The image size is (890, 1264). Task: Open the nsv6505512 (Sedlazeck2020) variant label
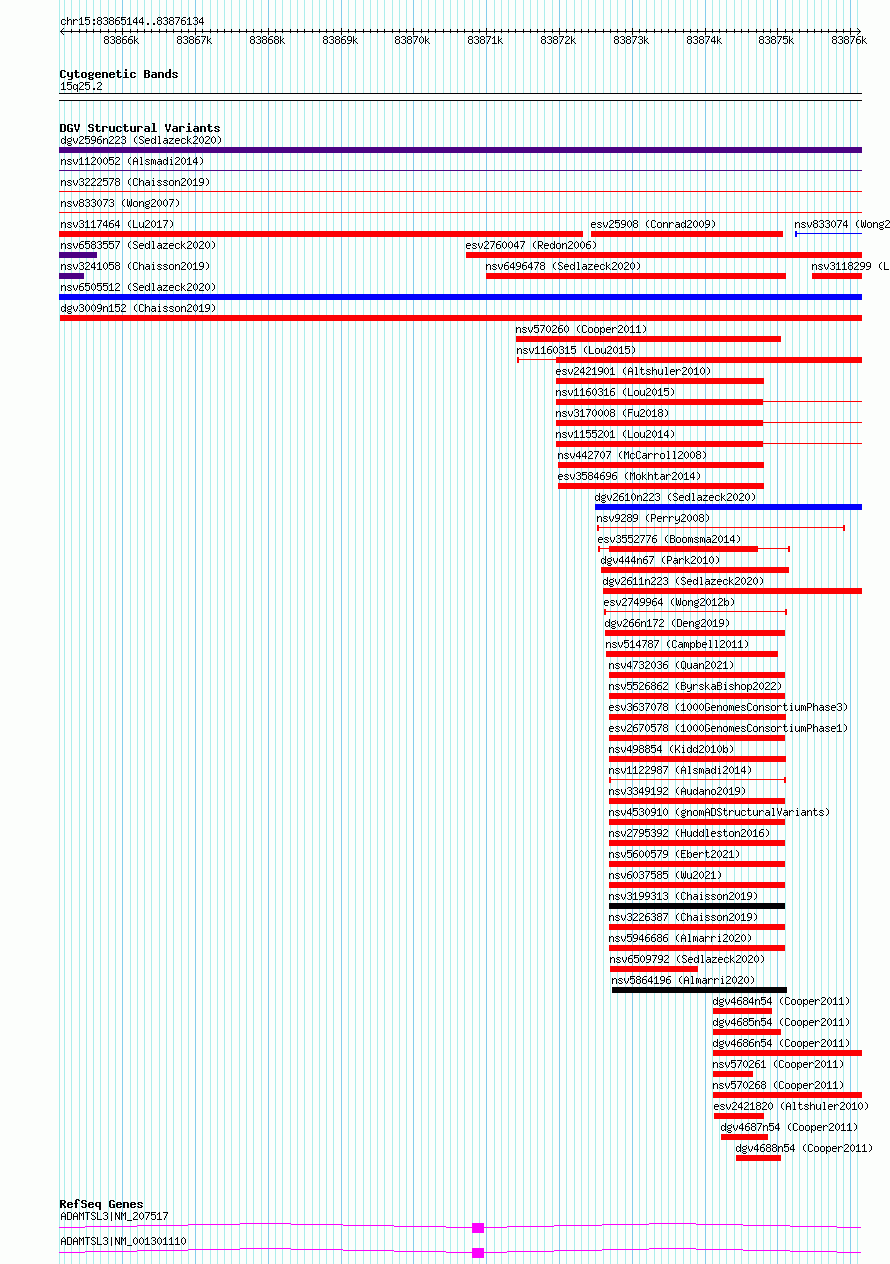pyautogui.click(x=138, y=288)
